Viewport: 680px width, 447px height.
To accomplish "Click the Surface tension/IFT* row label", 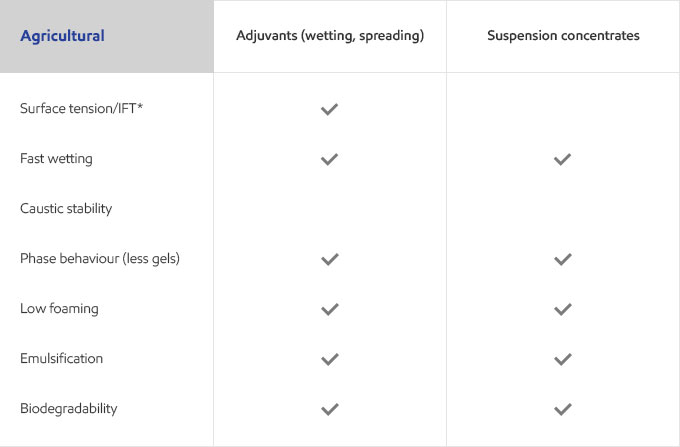I will pos(82,108).
